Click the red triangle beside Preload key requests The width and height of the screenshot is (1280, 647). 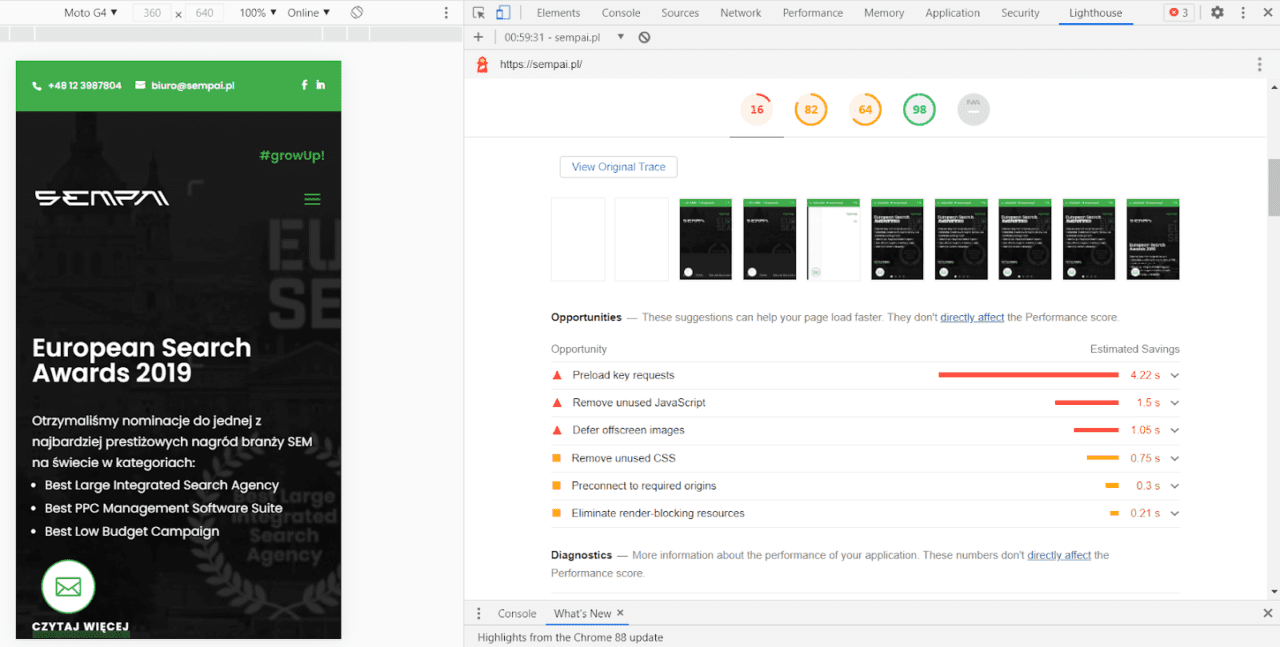click(x=557, y=375)
